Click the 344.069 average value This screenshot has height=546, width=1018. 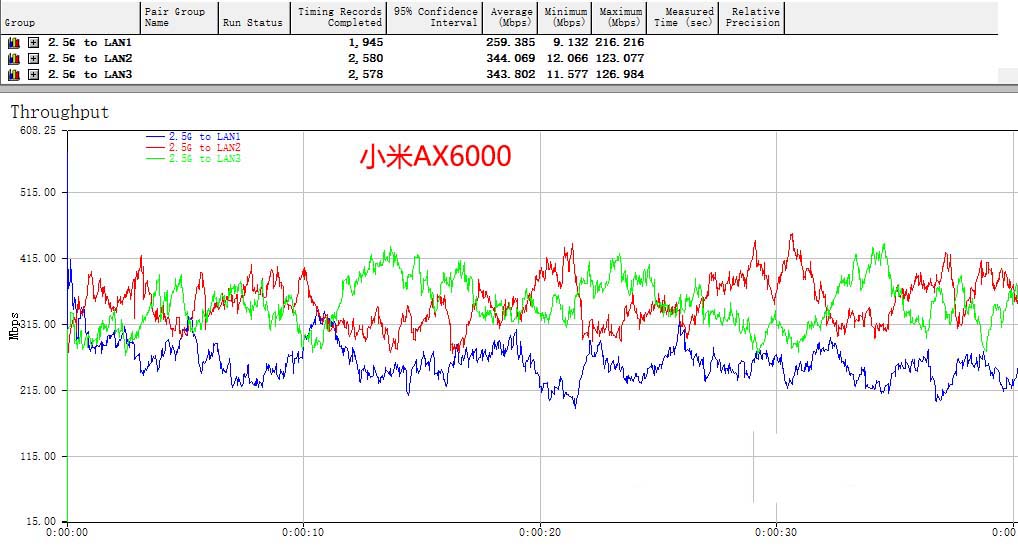[511, 58]
